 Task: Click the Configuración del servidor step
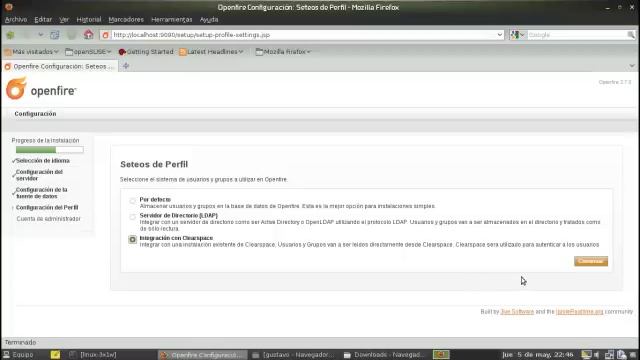point(39,175)
